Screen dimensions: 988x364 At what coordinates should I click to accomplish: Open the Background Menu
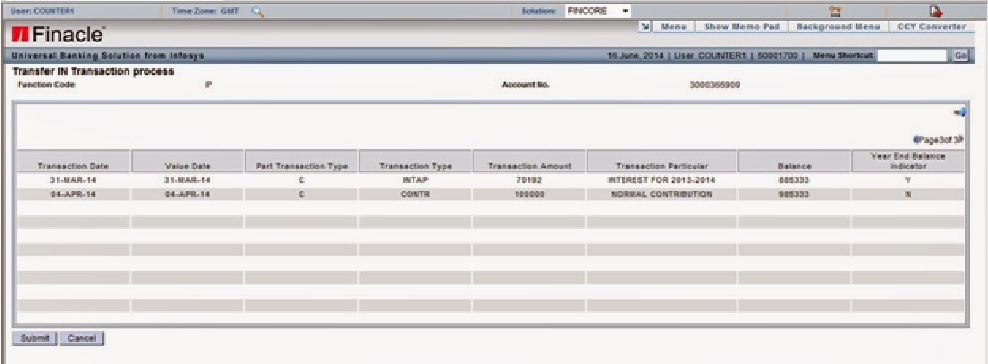(838, 26)
